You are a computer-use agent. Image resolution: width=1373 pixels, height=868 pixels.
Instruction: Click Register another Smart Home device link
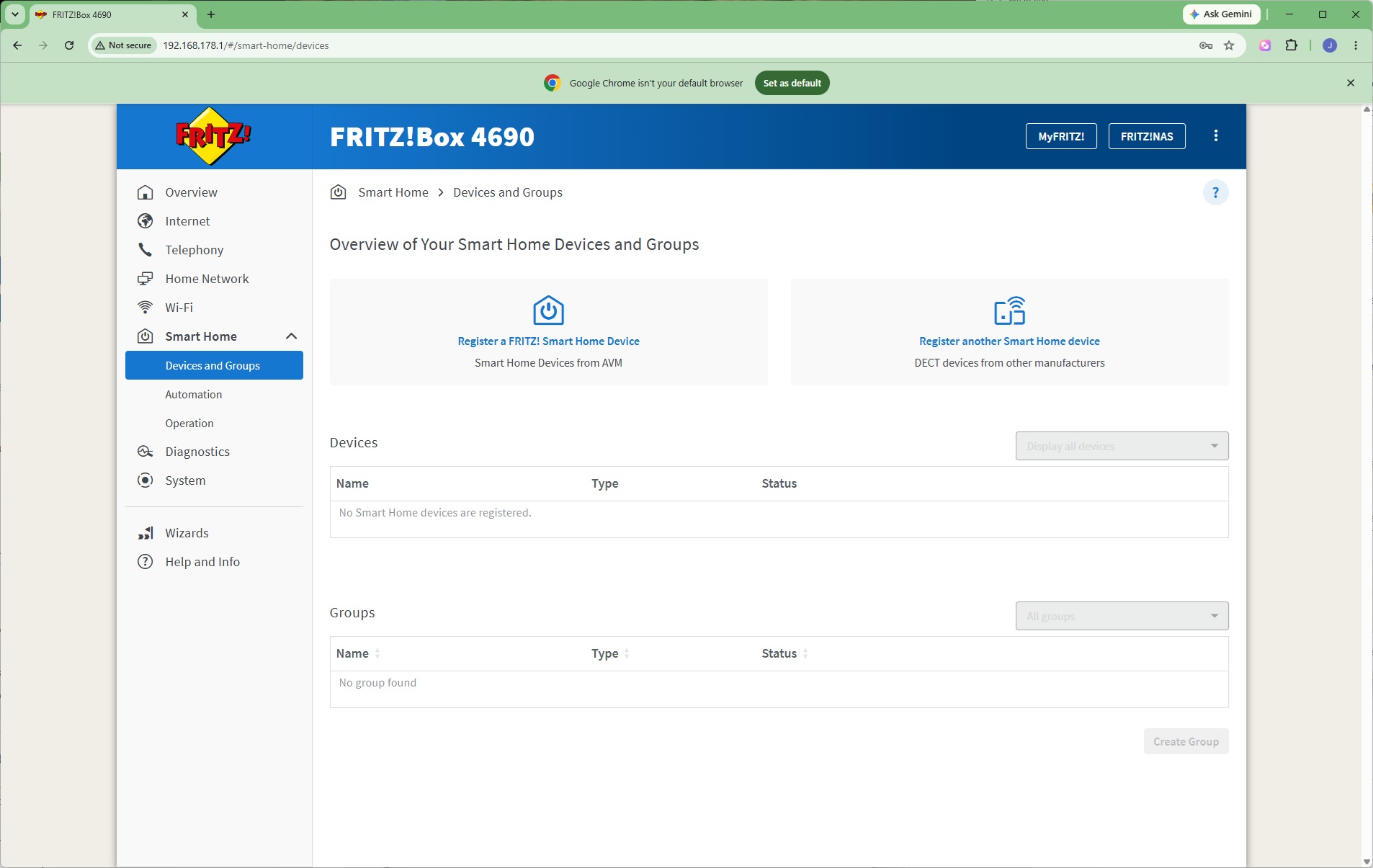(1009, 341)
